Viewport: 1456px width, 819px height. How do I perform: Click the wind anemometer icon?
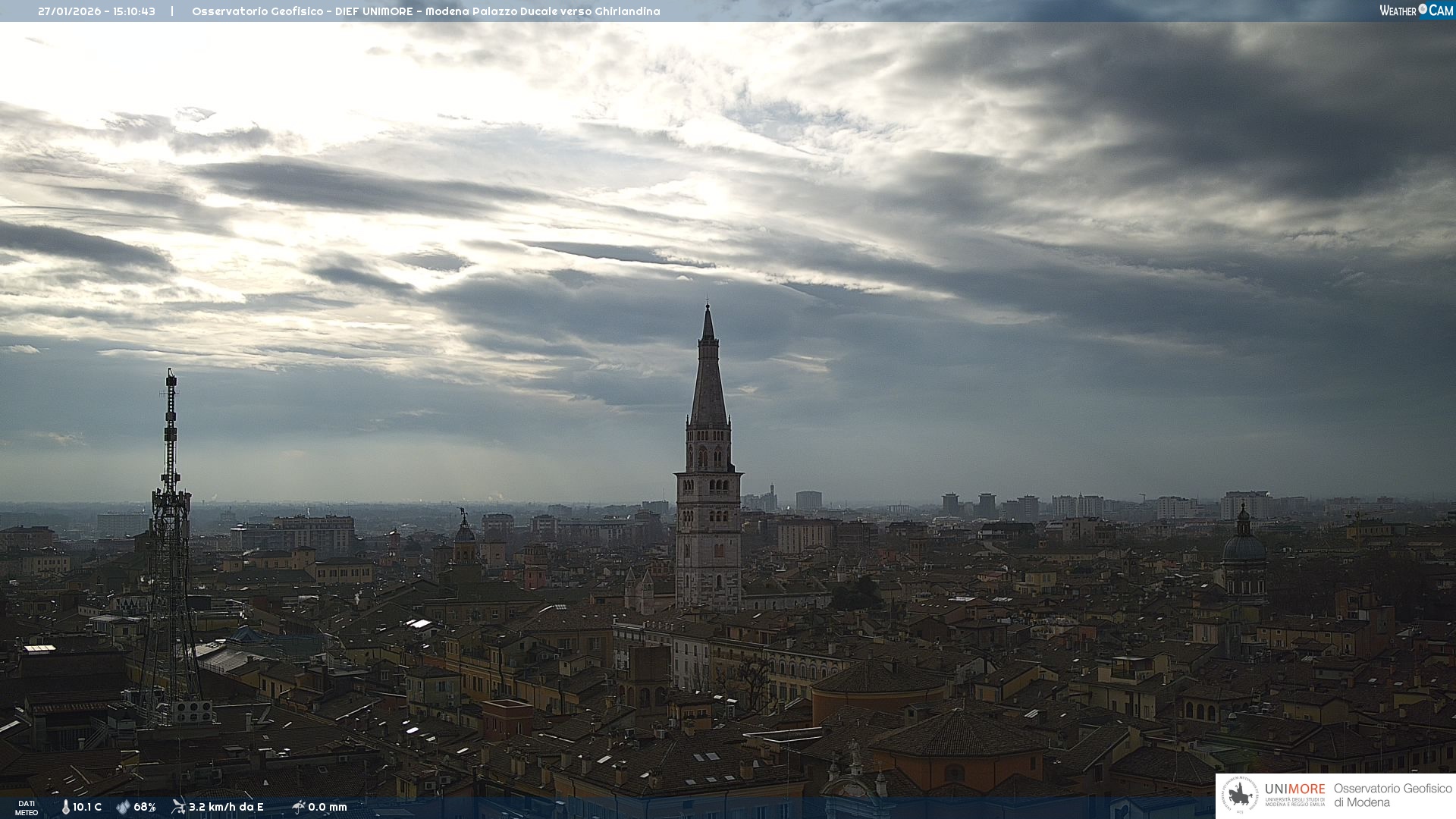(x=178, y=807)
